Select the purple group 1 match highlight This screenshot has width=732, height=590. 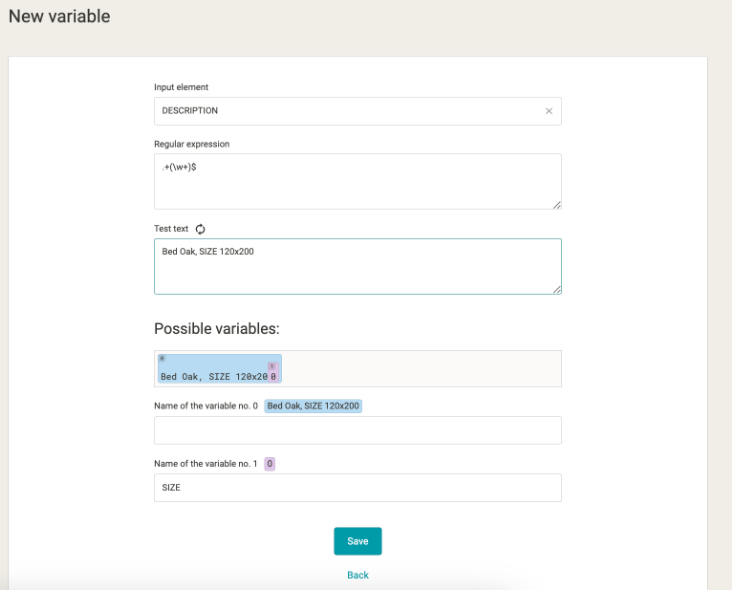click(273, 374)
